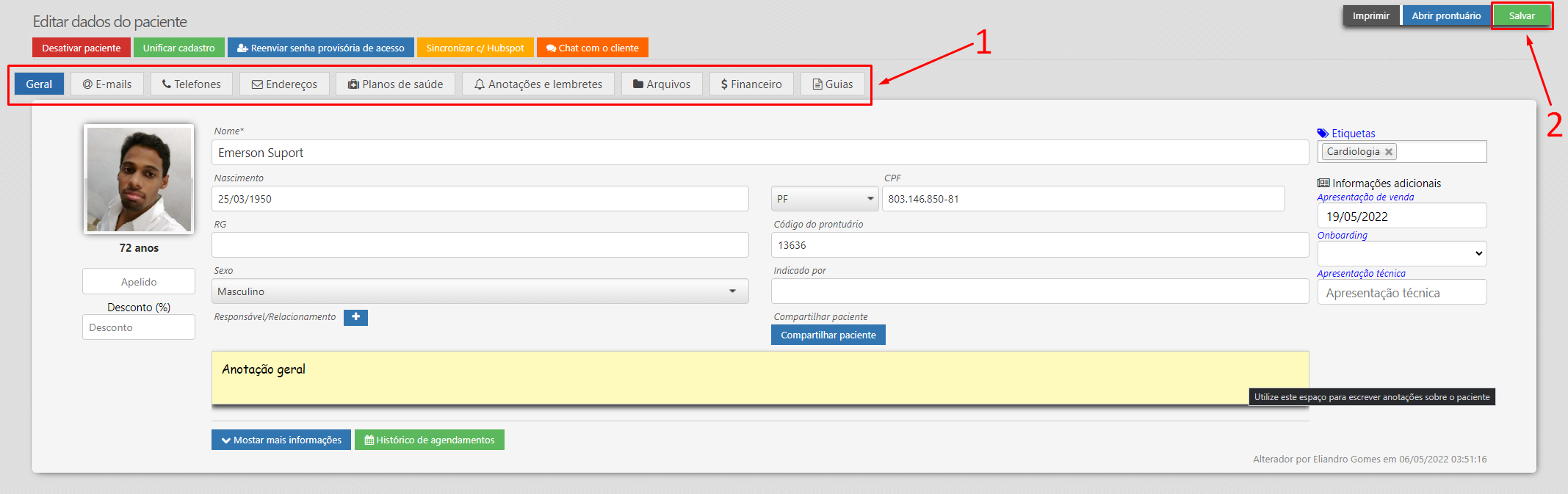Click the Apelido field

[x=139, y=282]
